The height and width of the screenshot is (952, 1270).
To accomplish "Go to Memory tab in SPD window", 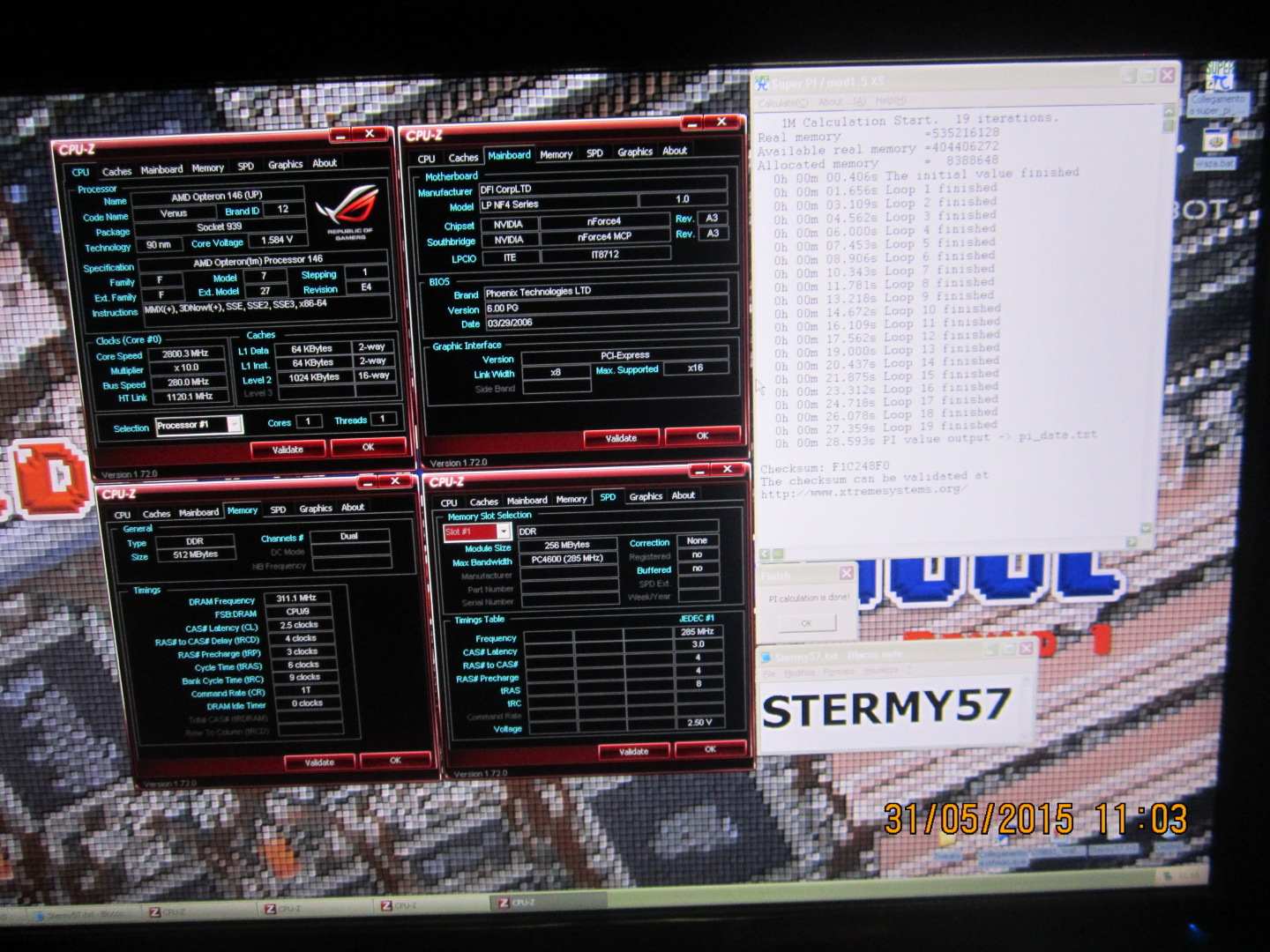I will 571,499.
